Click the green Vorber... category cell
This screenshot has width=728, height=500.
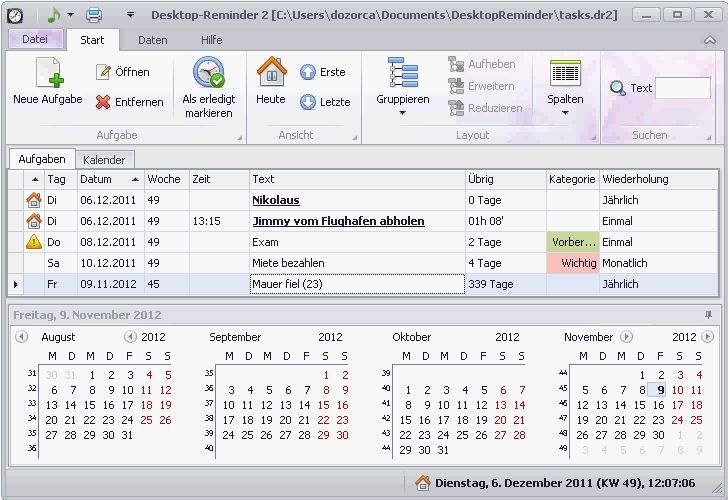tap(573, 242)
